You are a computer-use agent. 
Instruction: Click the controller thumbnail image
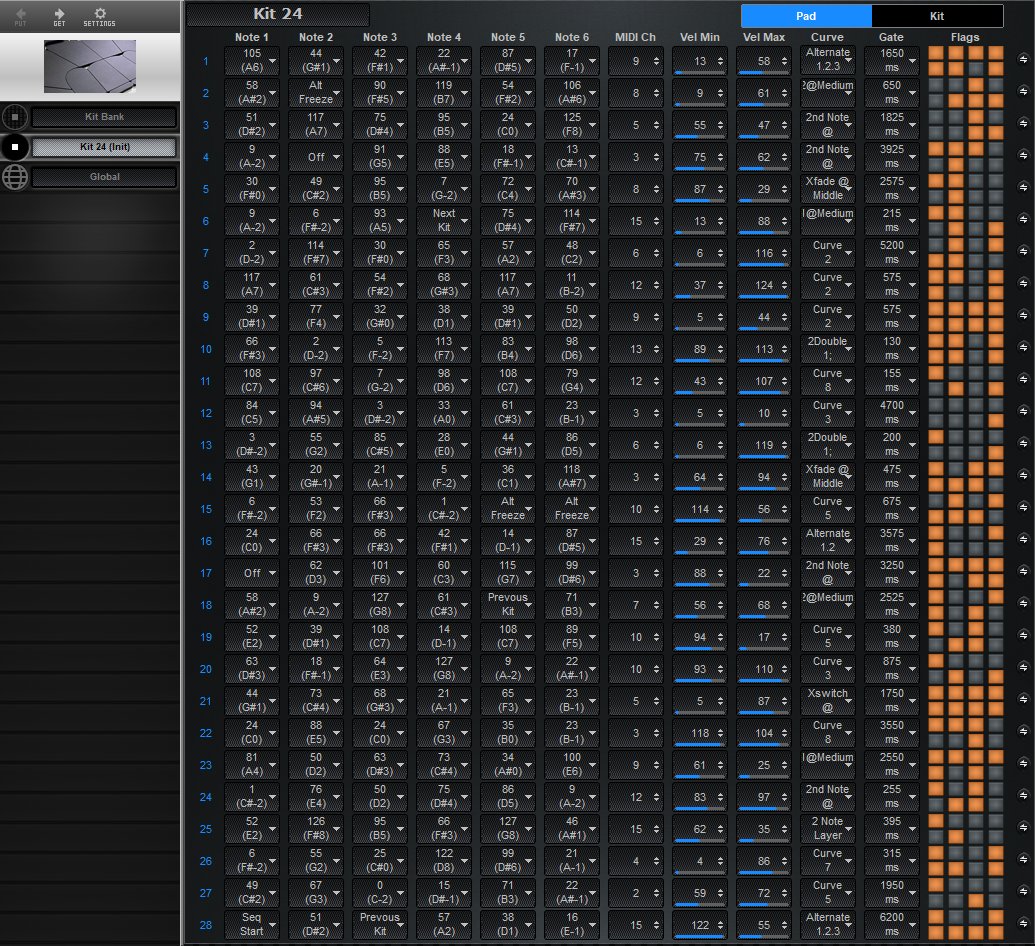[90, 66]
